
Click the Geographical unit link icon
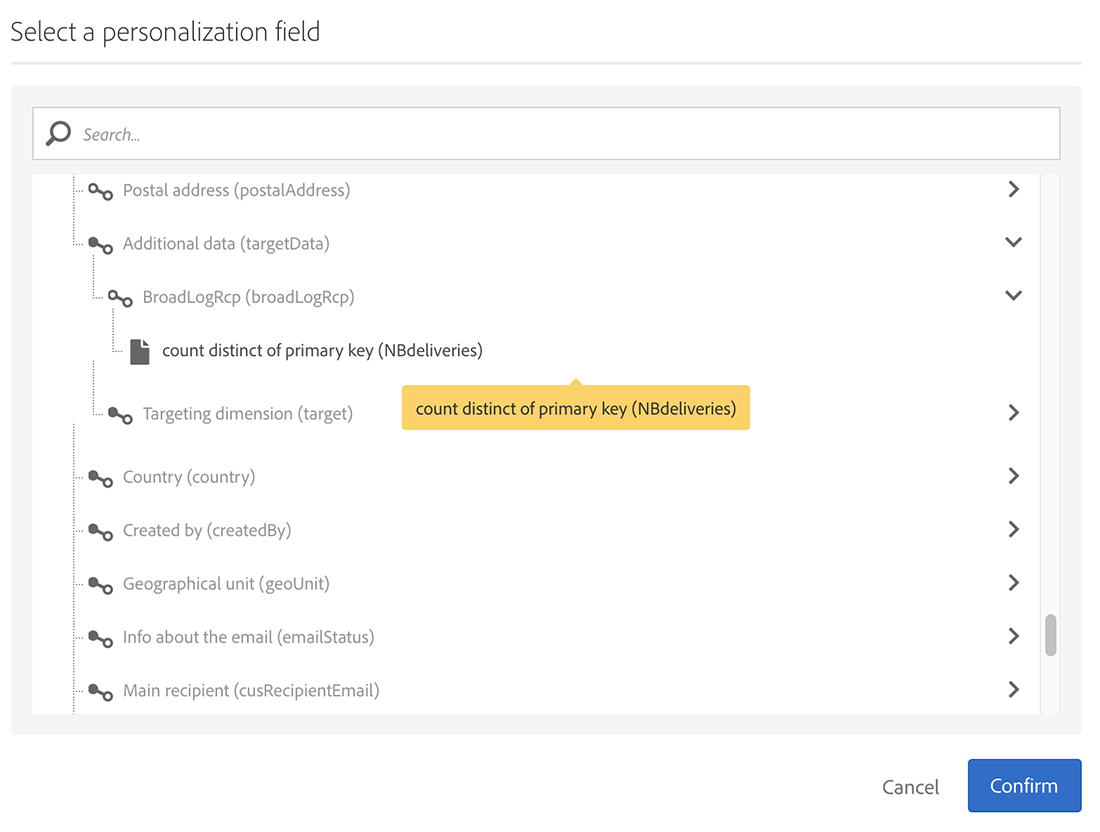pos(100,584)
